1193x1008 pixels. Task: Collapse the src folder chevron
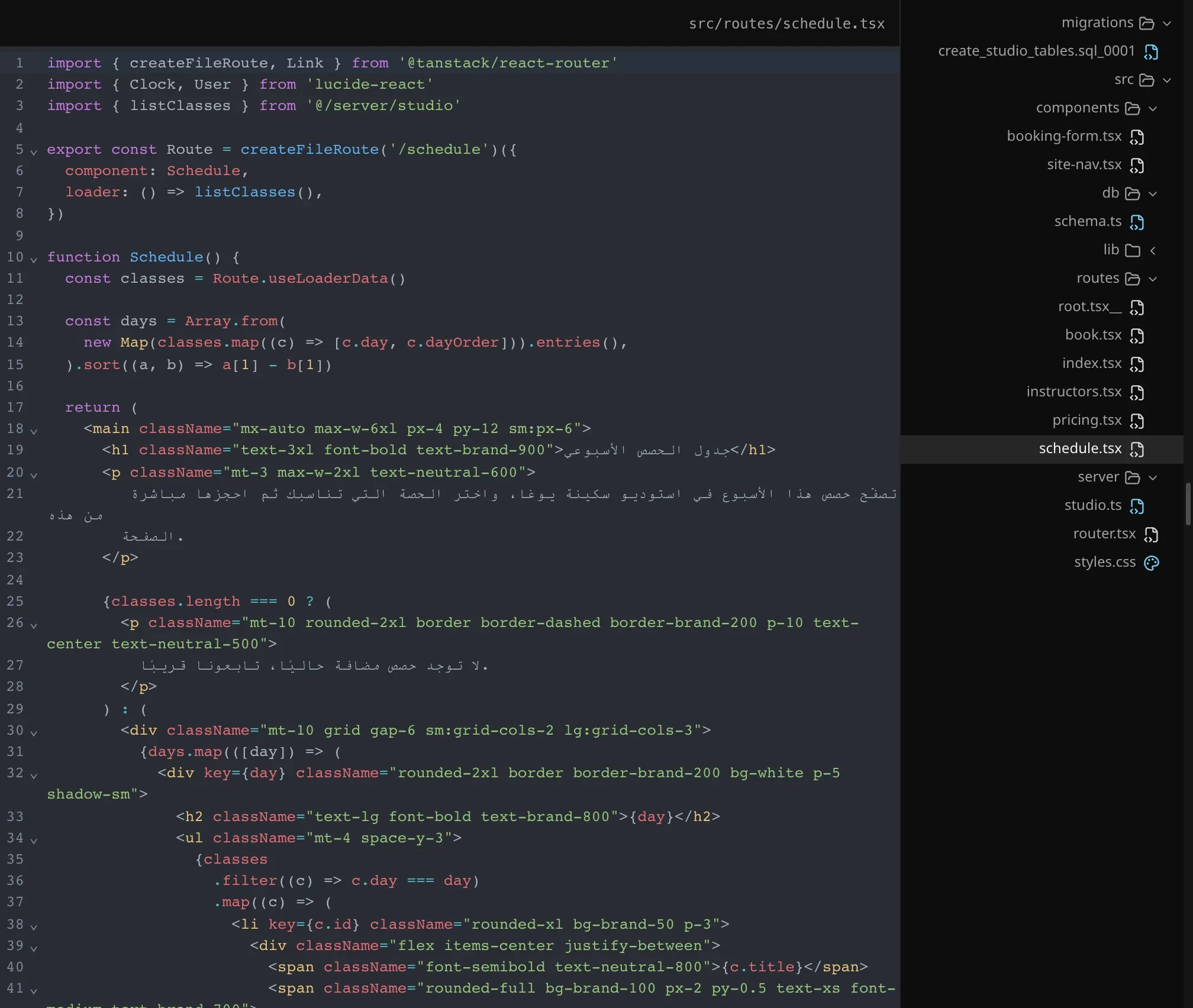1167,80
